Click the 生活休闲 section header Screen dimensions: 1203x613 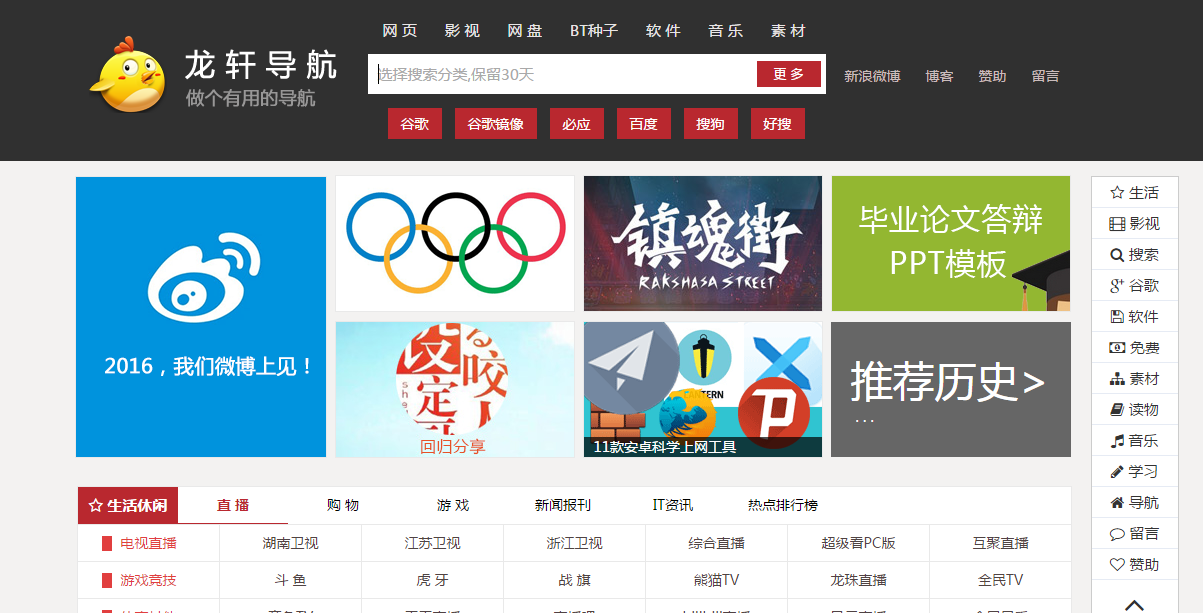click(x=128, y=505)
